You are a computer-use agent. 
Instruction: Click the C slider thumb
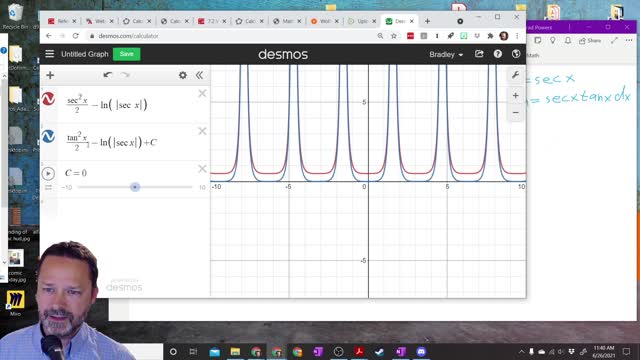click(x=135, y=187)
